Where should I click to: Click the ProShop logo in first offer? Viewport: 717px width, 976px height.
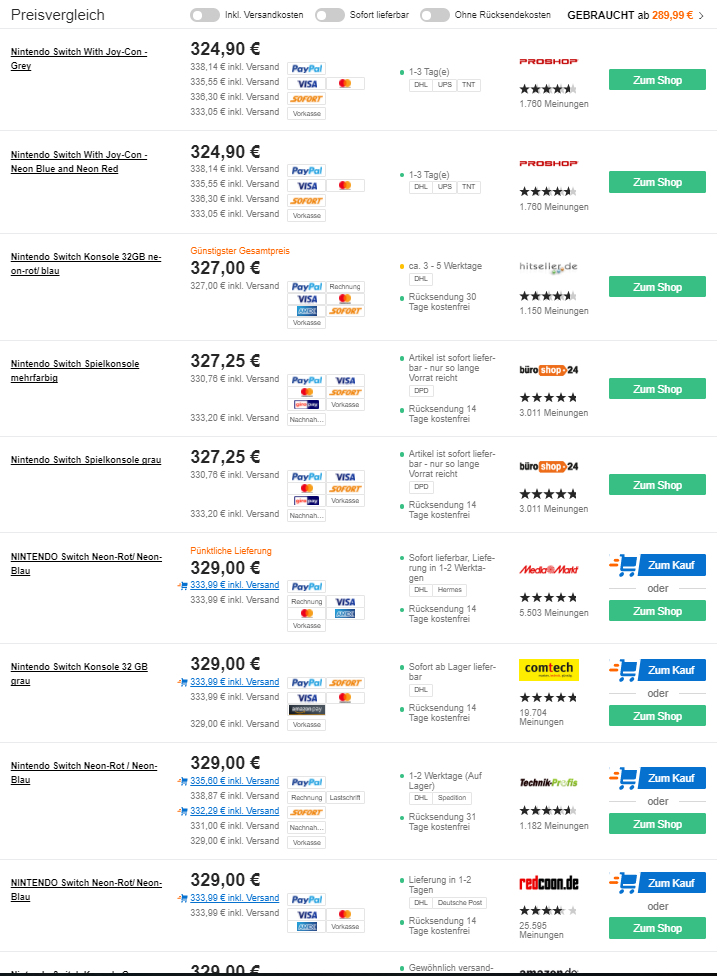coord(548,61)
